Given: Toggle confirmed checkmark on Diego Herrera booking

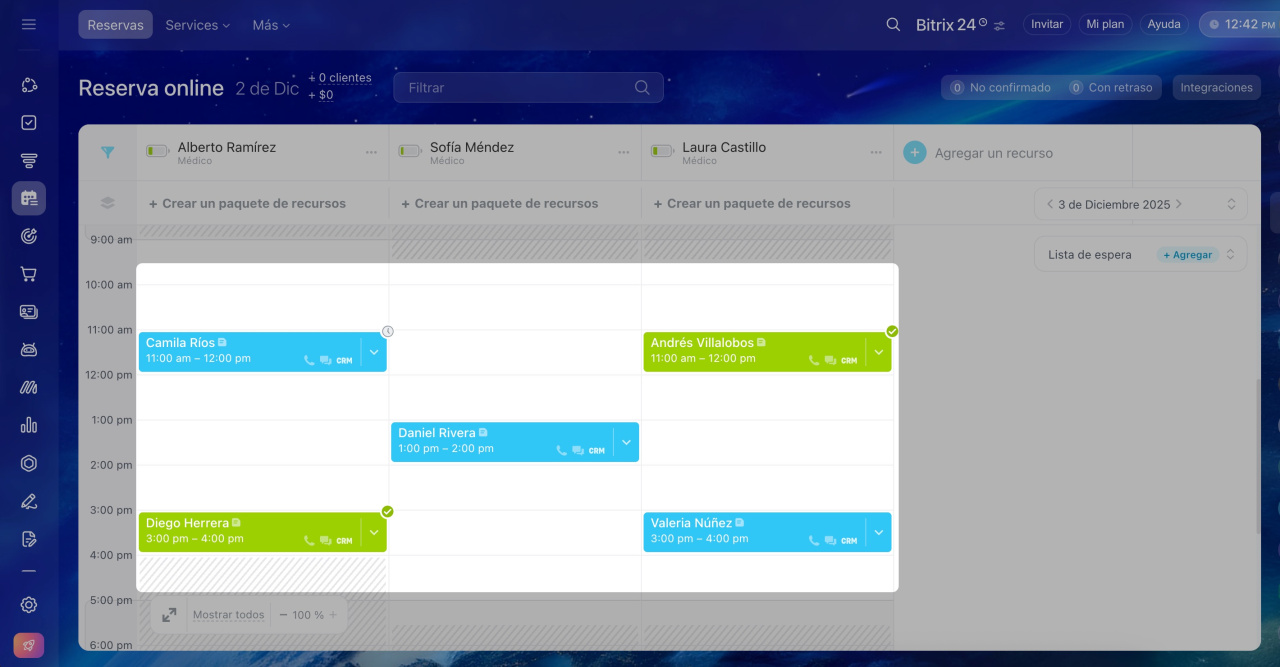Looking at the screenshot, I should [387, 512].
